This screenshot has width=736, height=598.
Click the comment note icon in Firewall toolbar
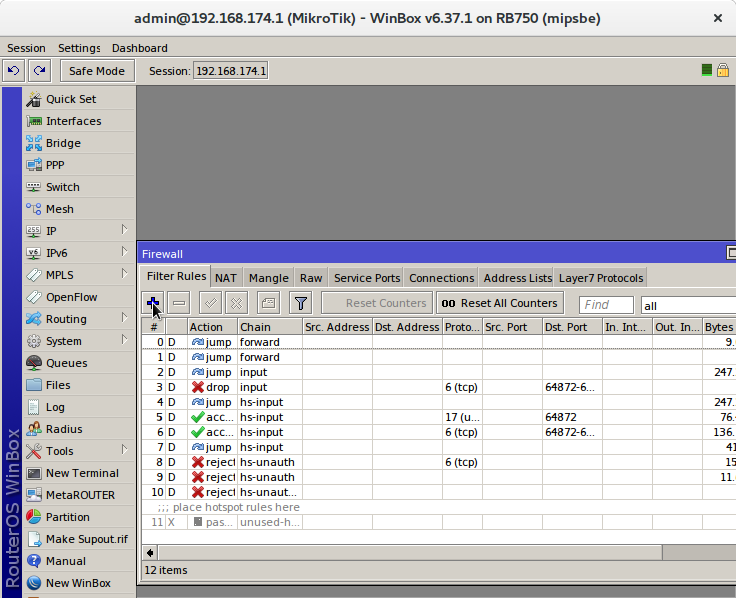point(268,303)
